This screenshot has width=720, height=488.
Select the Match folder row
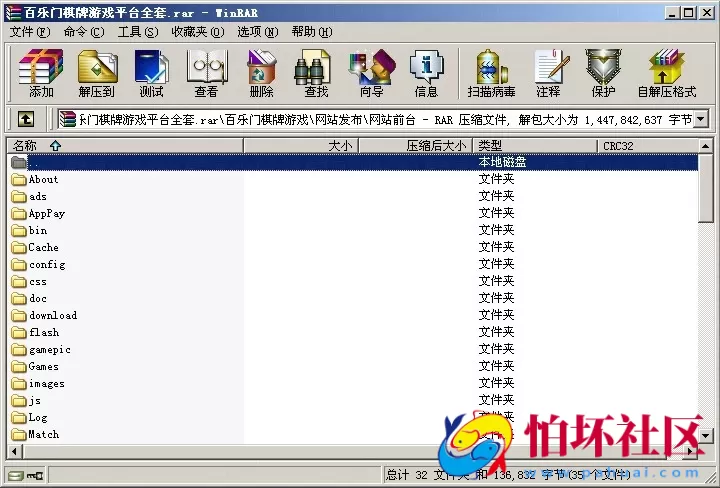pyautogui.click(x=353, y=434)
